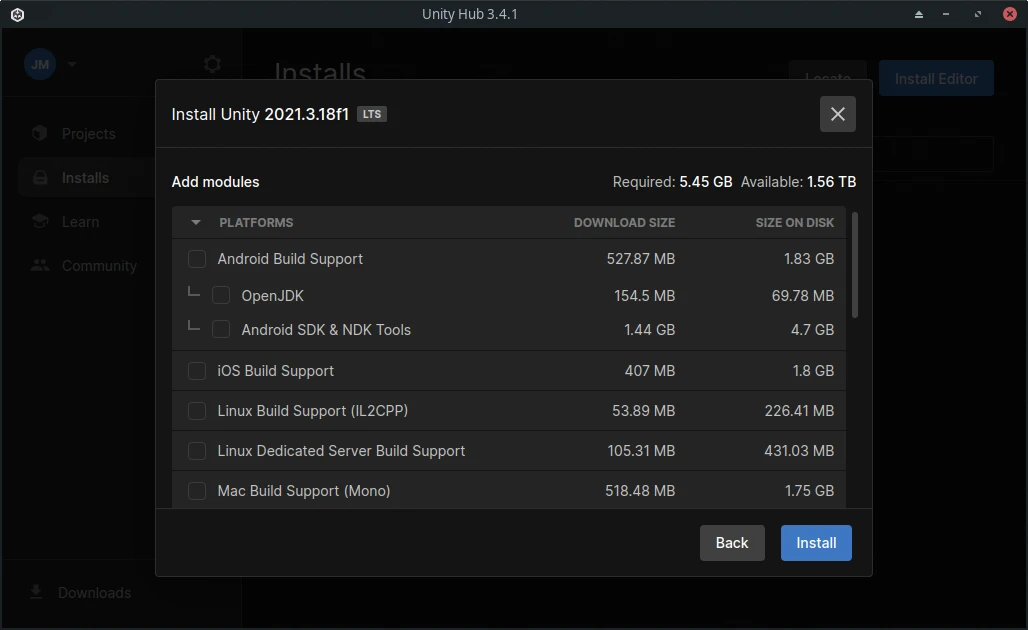
Task: Click the Back button
Action: pyautogui.click(x=731, y=542)
